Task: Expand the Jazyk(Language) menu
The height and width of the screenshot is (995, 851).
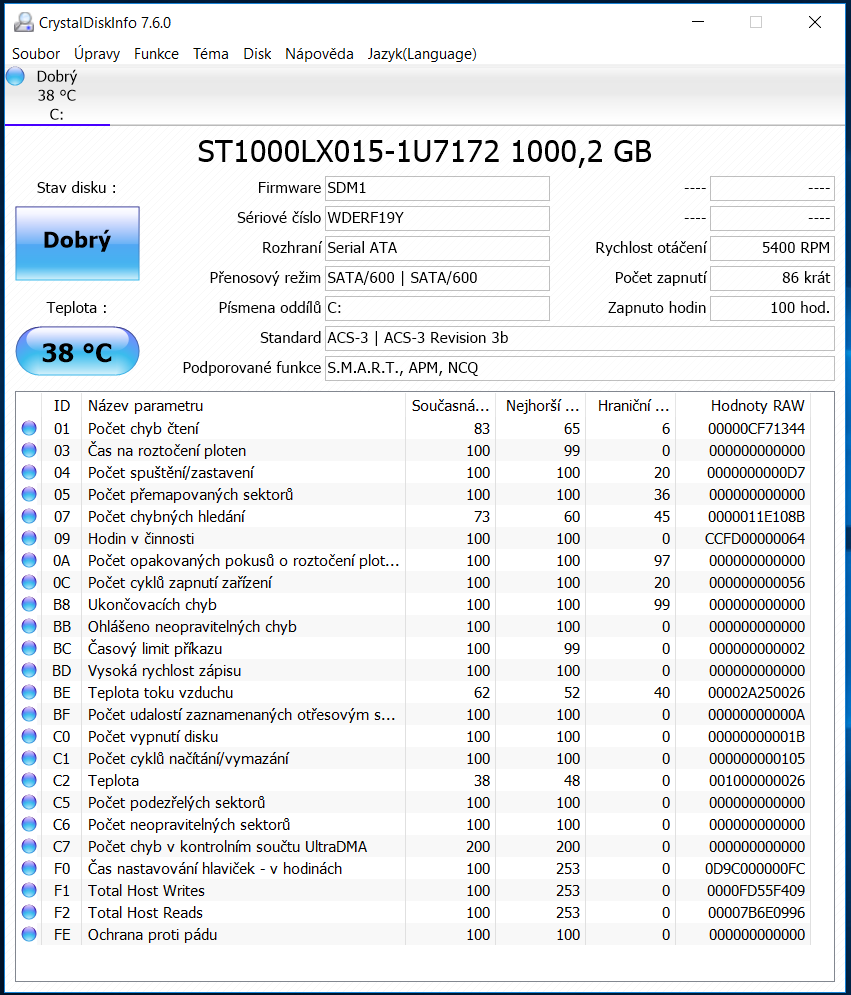Action: coord(421,54)
